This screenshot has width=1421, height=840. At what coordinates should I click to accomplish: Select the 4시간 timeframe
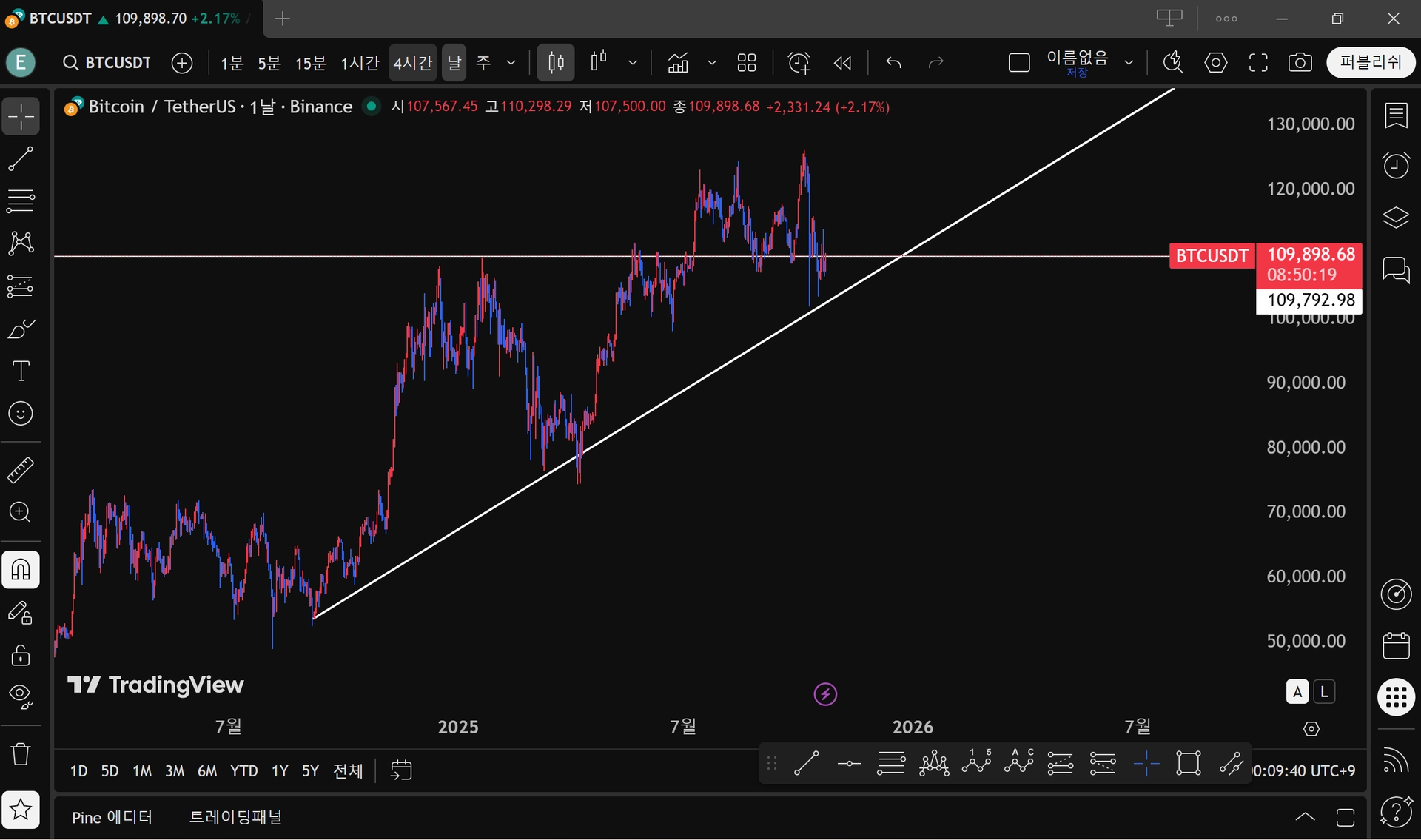coord(412,63)
